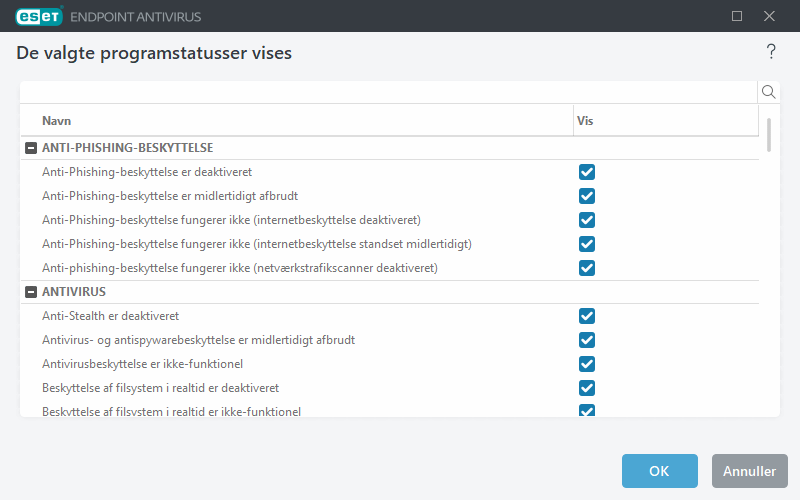Screen dimensions: 800x500
Task: Toggle 'Beskyttelse af filsystem i realtid er ikke-funktionel' checkbox
Action: [x=587, y=410]
